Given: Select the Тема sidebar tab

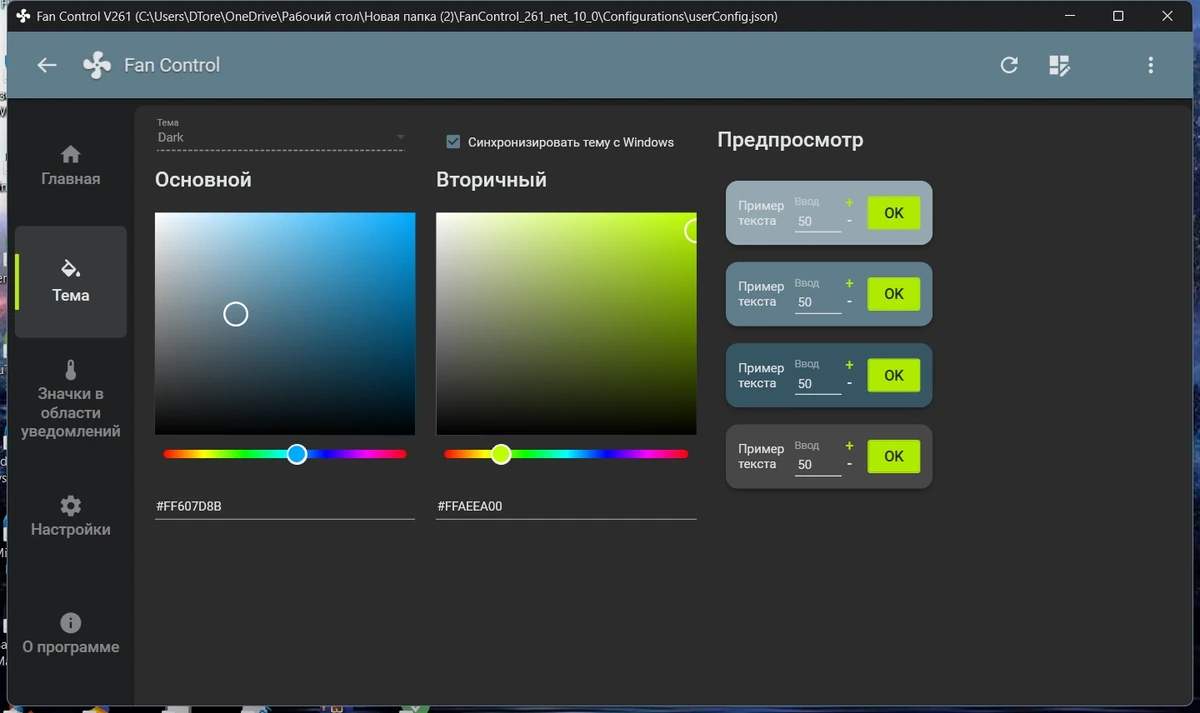Looking at the screenshot, I should coord(71,282).
